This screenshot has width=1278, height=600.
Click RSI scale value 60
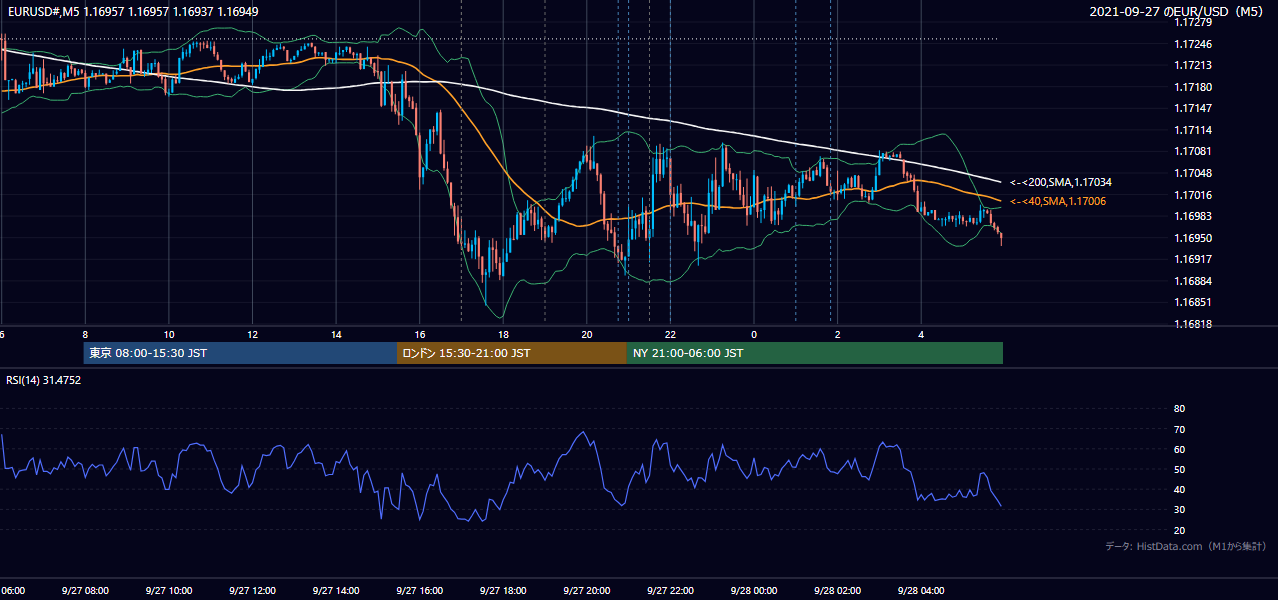[x=1179, y=449]
